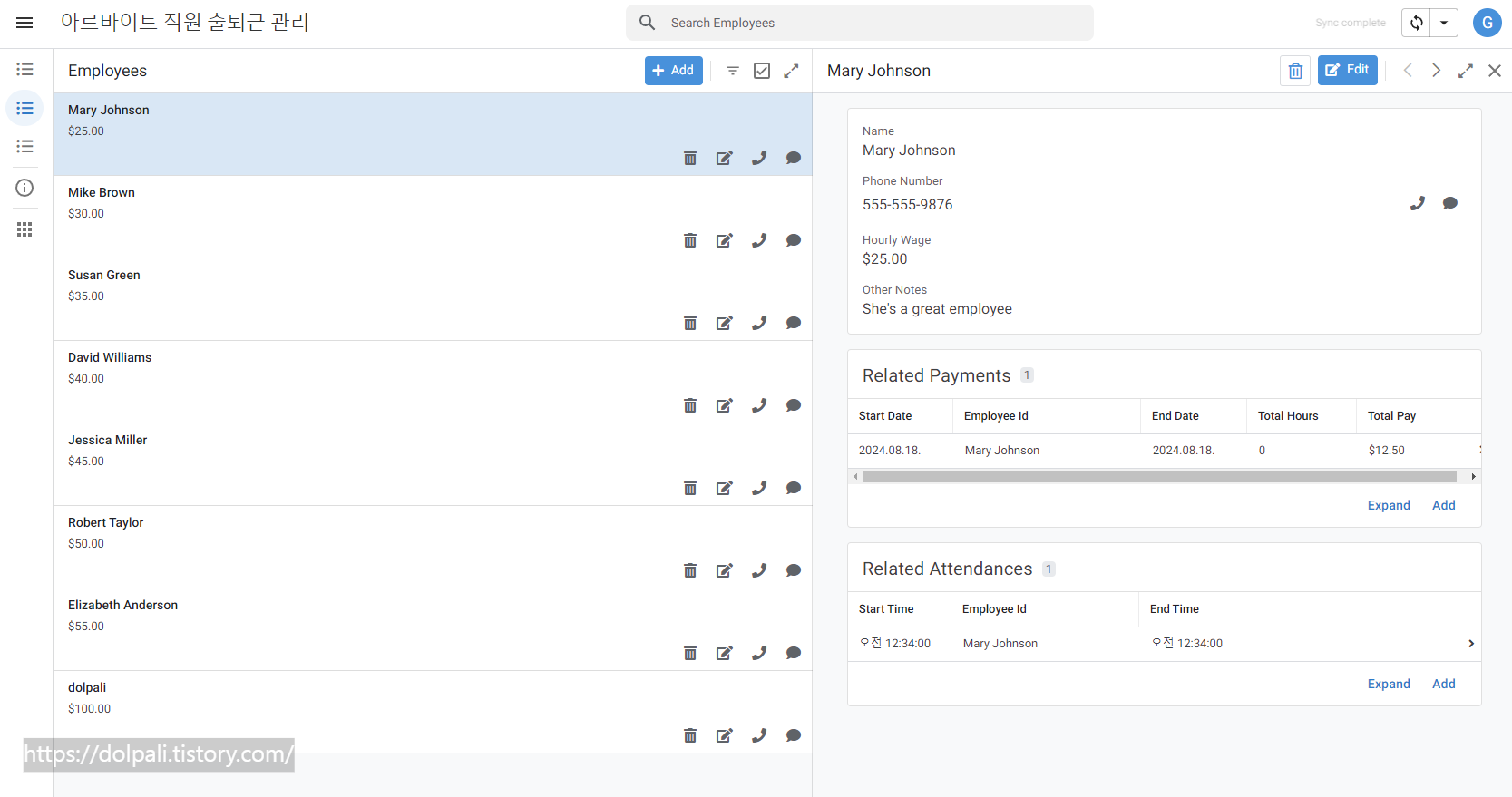Viewport: 1512px width, 797px height.
Task: Click the payments scrollbar right arrow
Action: coord(1474,476)
